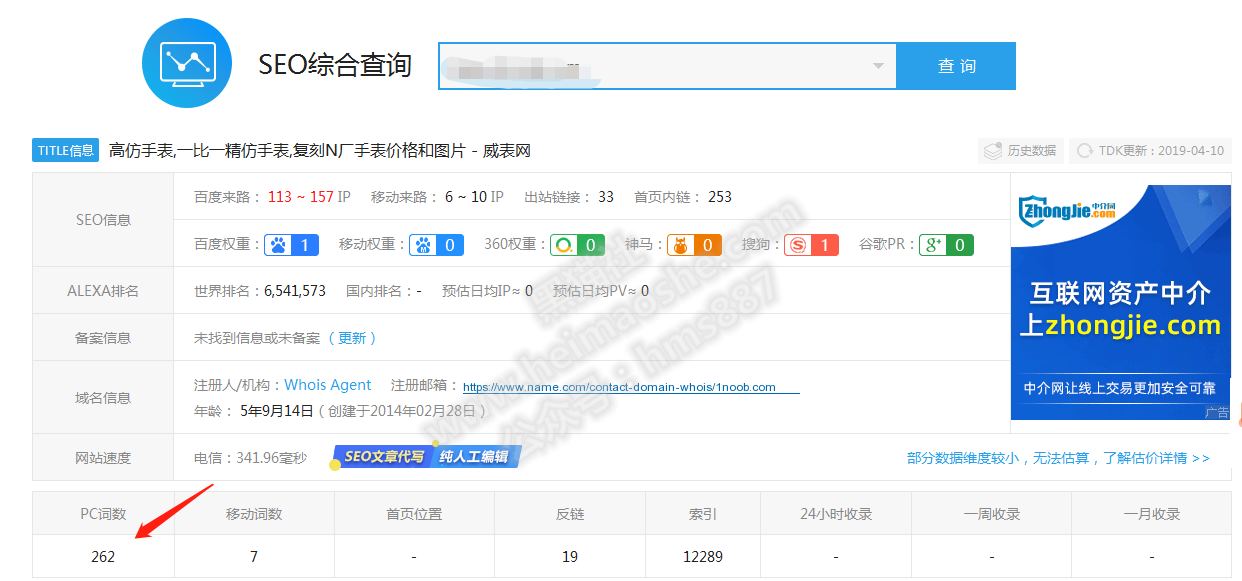Click the TITLE信息 badge
This screenshot has height=581, width=1242.
tap(66, 150)
